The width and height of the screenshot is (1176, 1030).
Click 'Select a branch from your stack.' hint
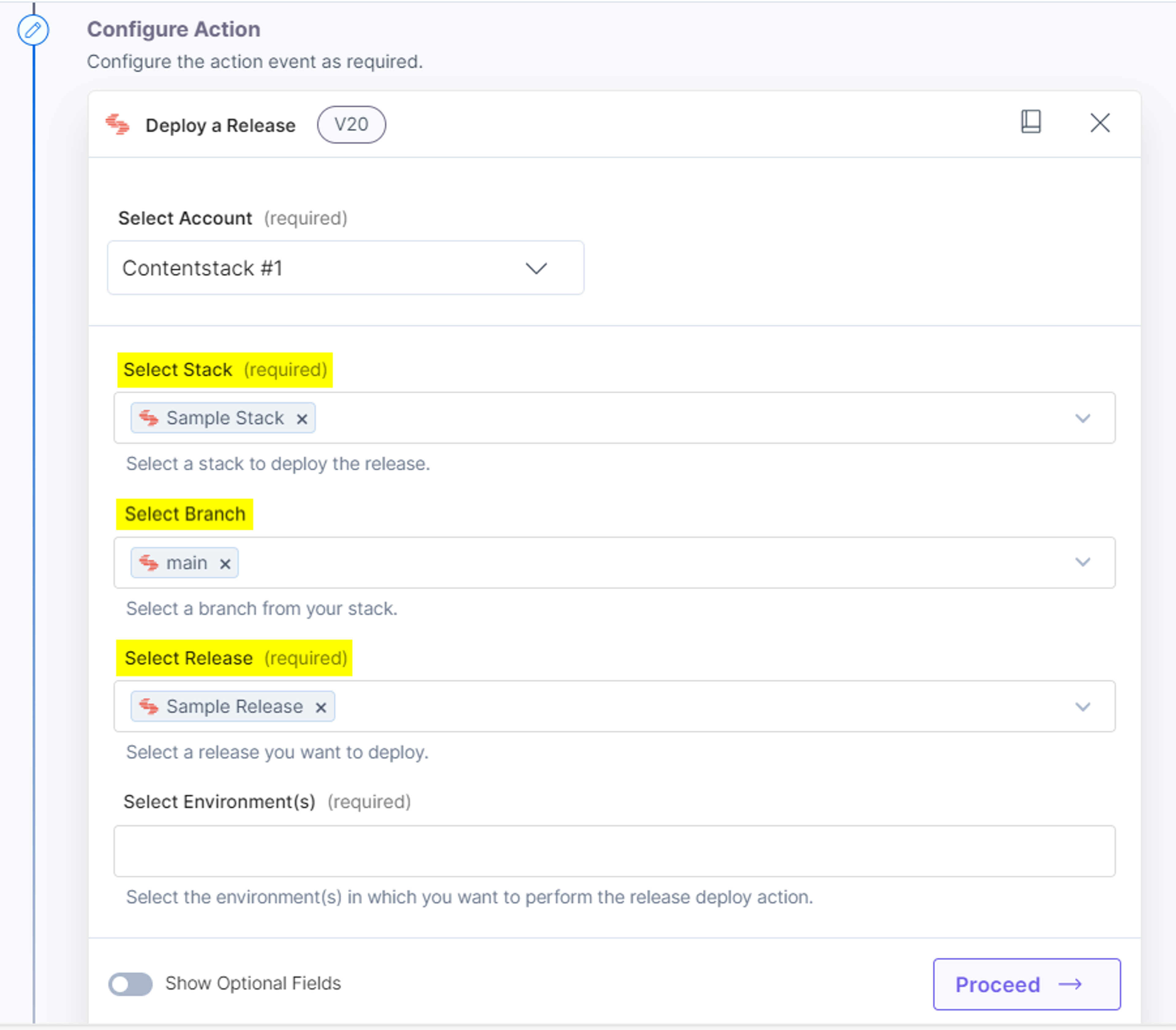pos(262,609)
